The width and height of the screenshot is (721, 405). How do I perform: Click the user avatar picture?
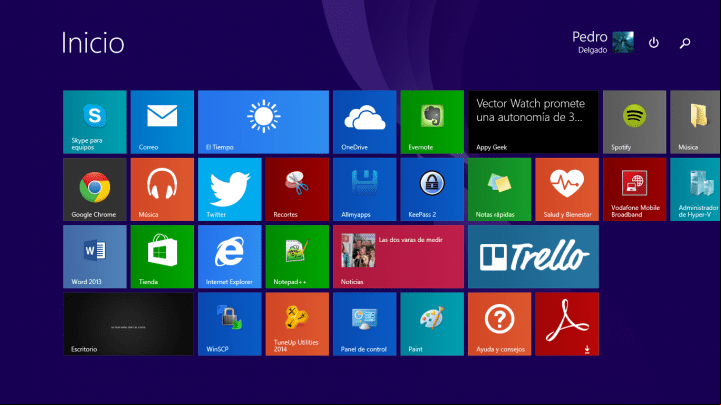(x=623, y=42)
